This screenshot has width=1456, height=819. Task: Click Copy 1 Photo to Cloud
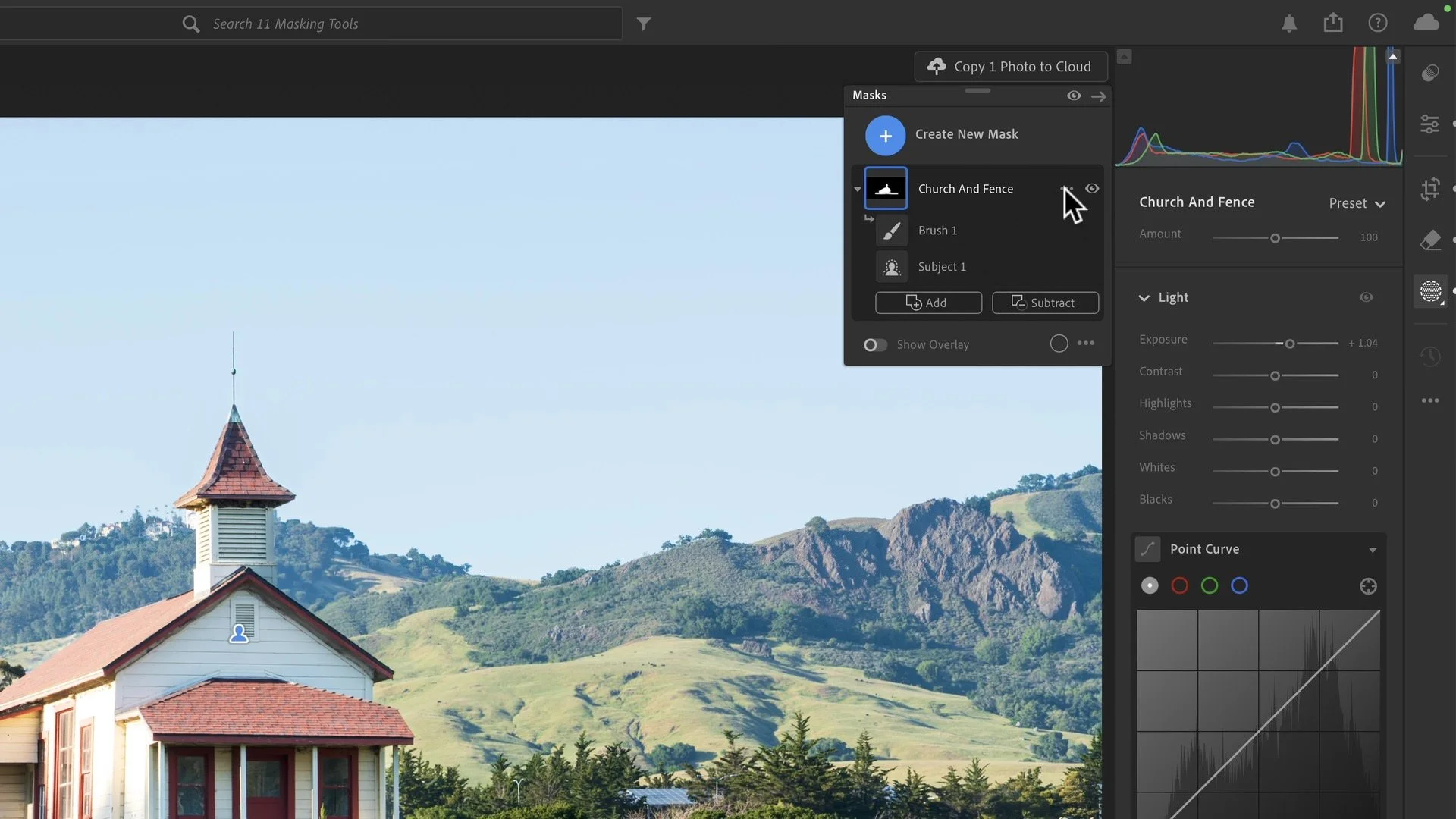pyautogui.click(x=1011, y=67)
